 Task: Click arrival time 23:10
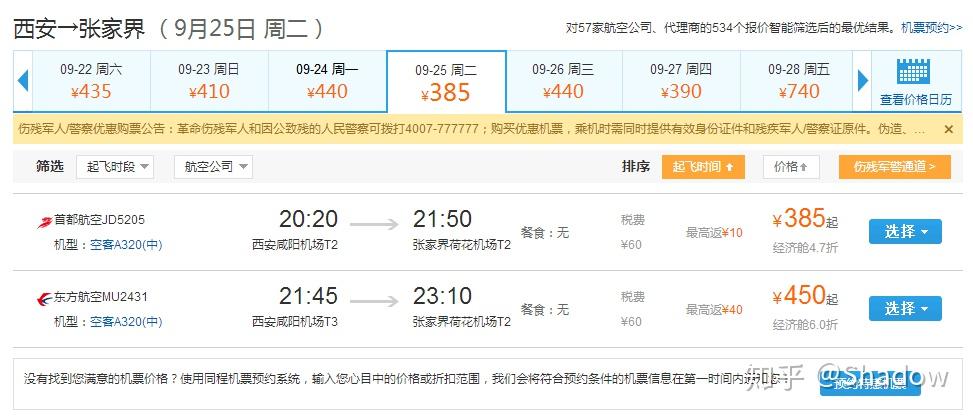(442, 296)
